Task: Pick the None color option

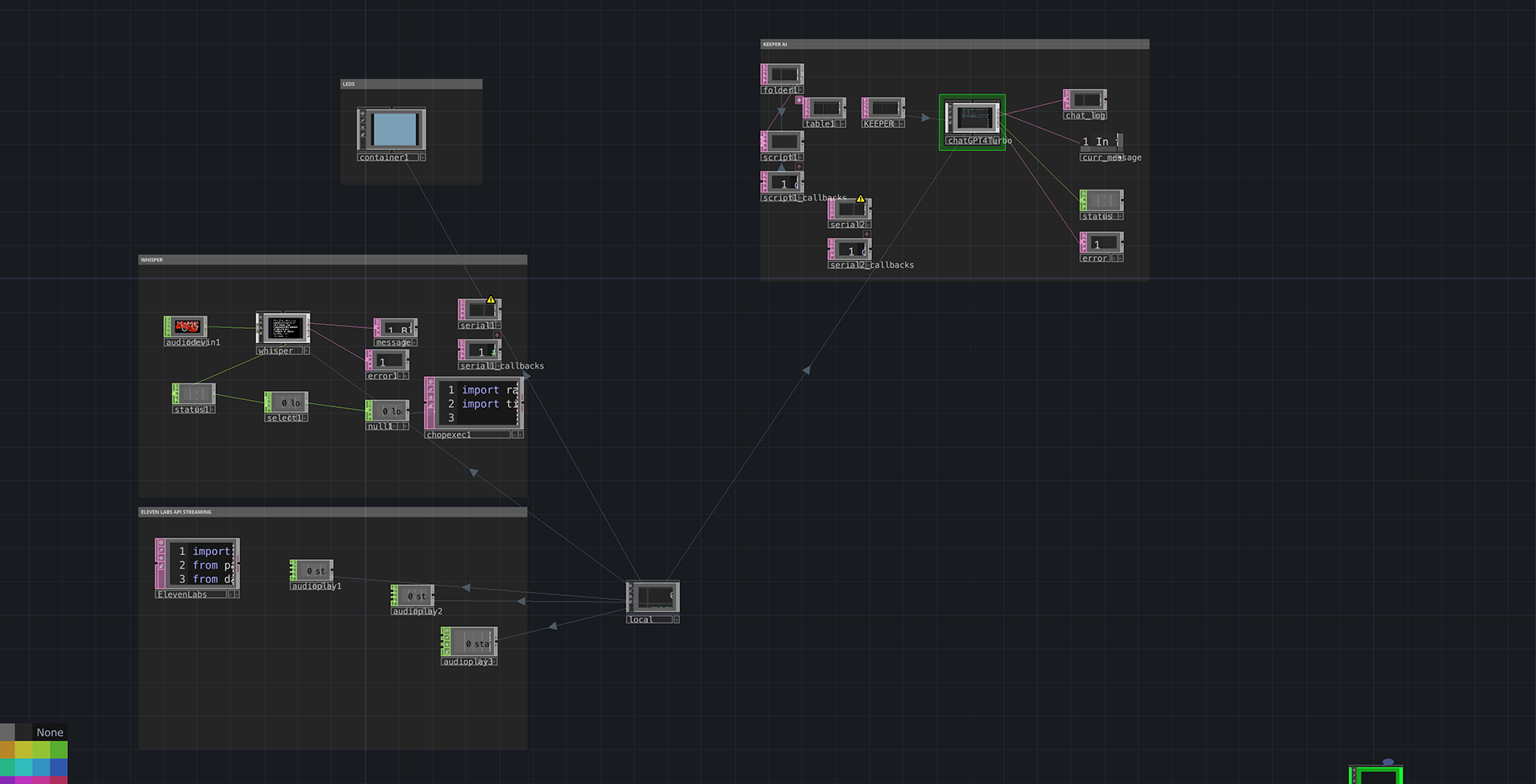Action: pyautogui.click(x=50, y=732)
